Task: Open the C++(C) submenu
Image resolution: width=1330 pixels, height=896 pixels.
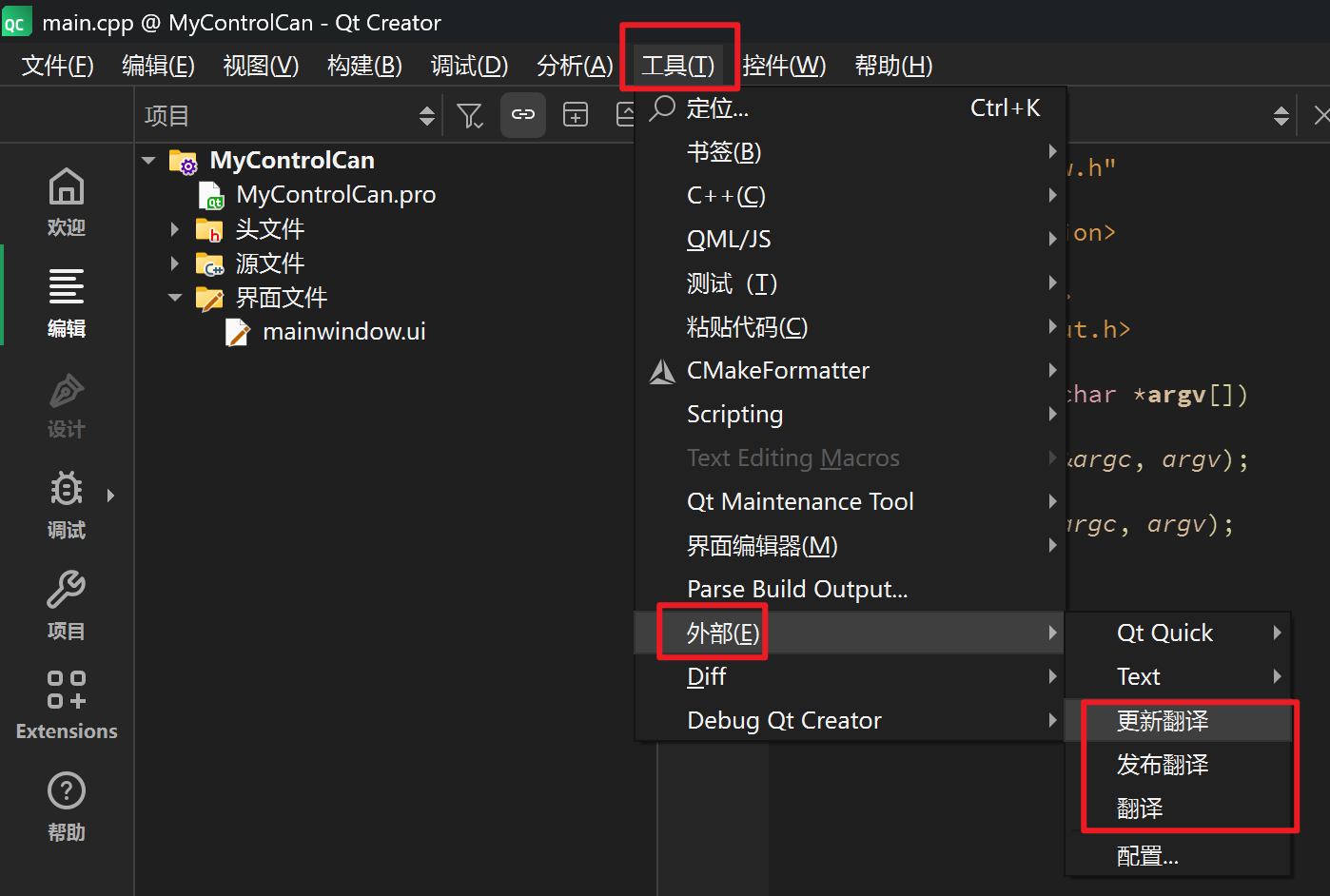Action: coord(851,196)
